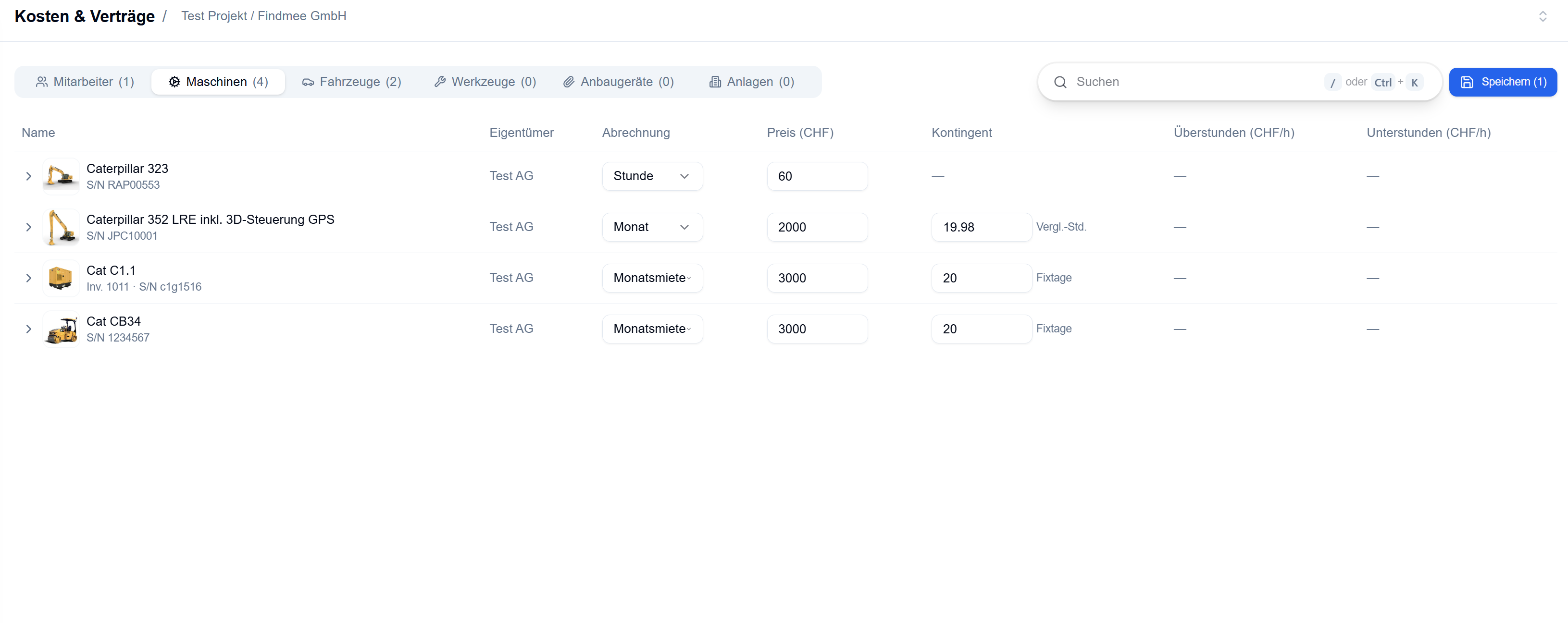This screenshot has height=623, width=1568.
Task: Click the save disk icon in Speichern
Action: [1467, 82]
